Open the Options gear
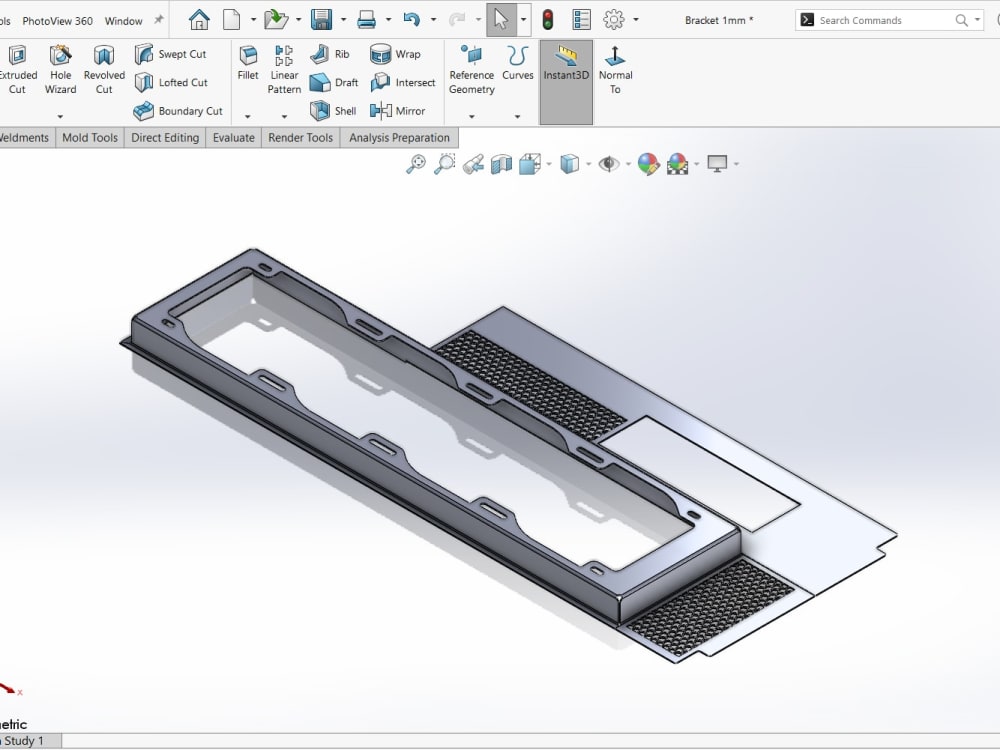The image size is (1000, 750). point(614,20)
